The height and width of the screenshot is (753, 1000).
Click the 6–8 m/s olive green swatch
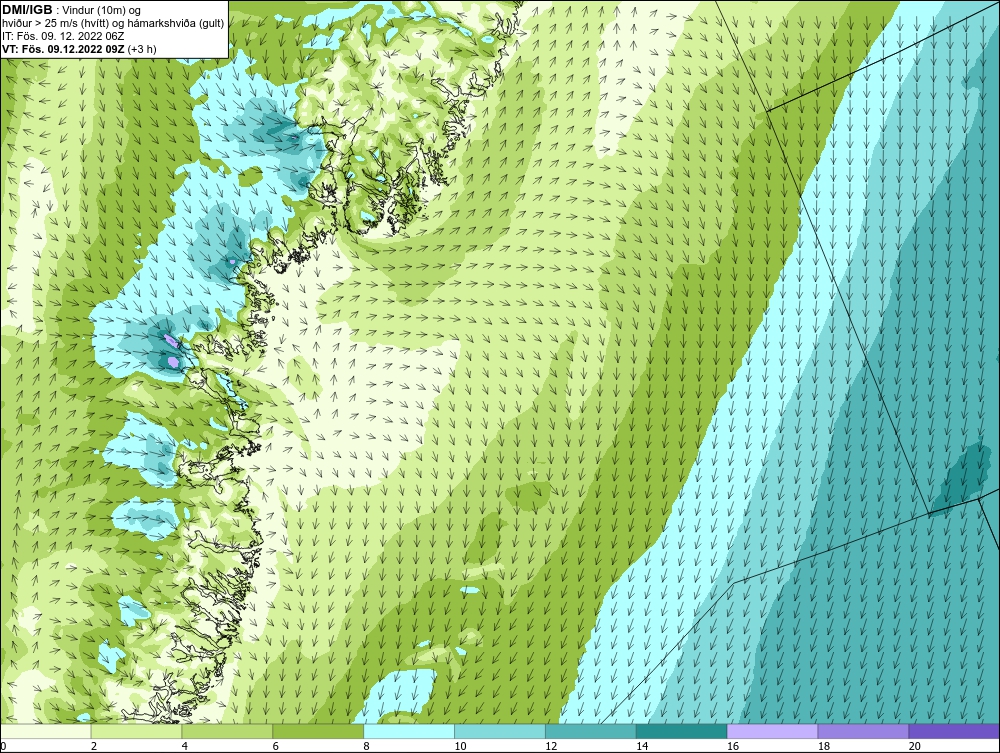(318, 731)
